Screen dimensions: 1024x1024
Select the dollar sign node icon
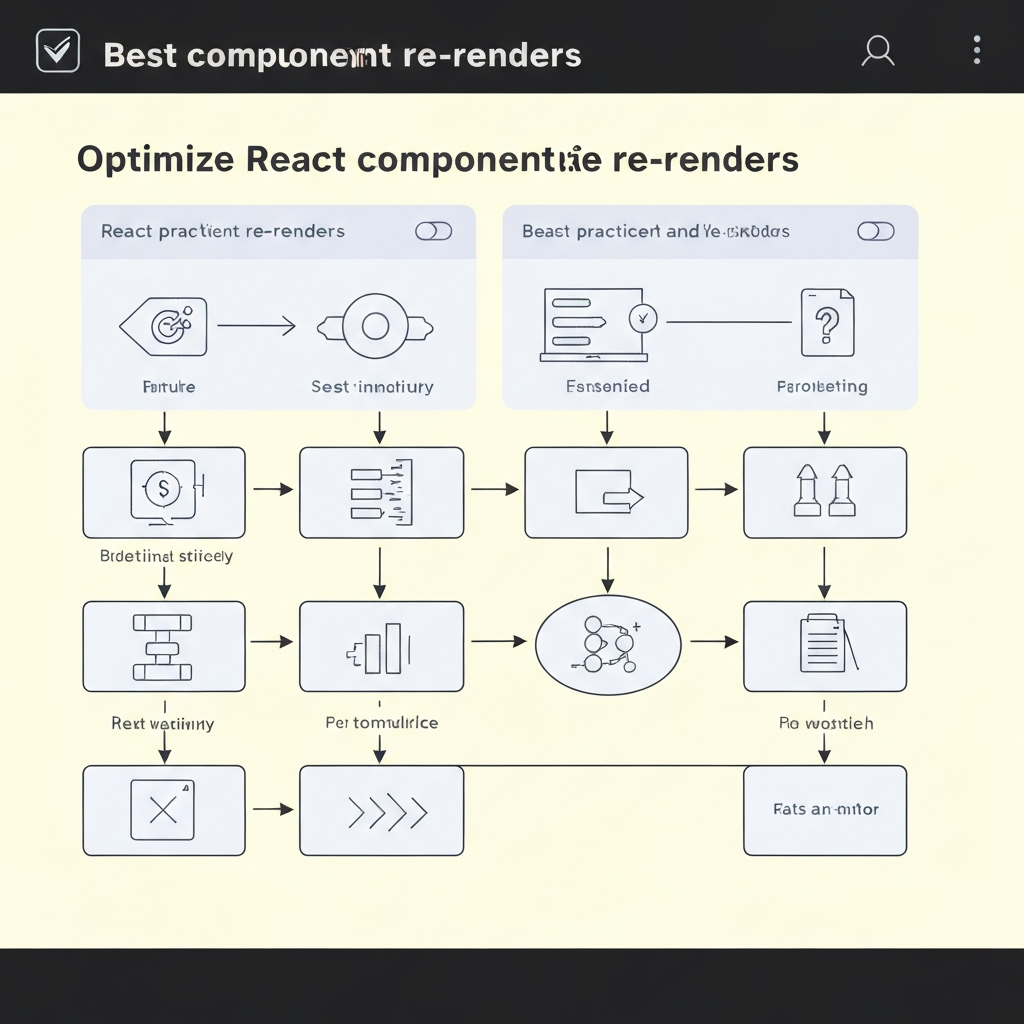(x=163, y=490)
